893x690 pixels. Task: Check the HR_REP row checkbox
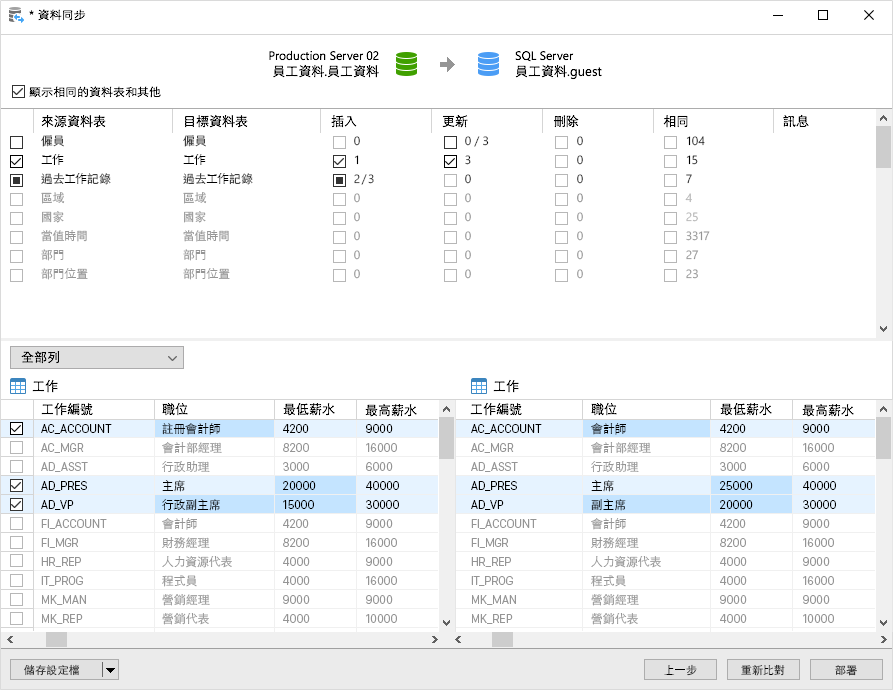tap(17, 561)
